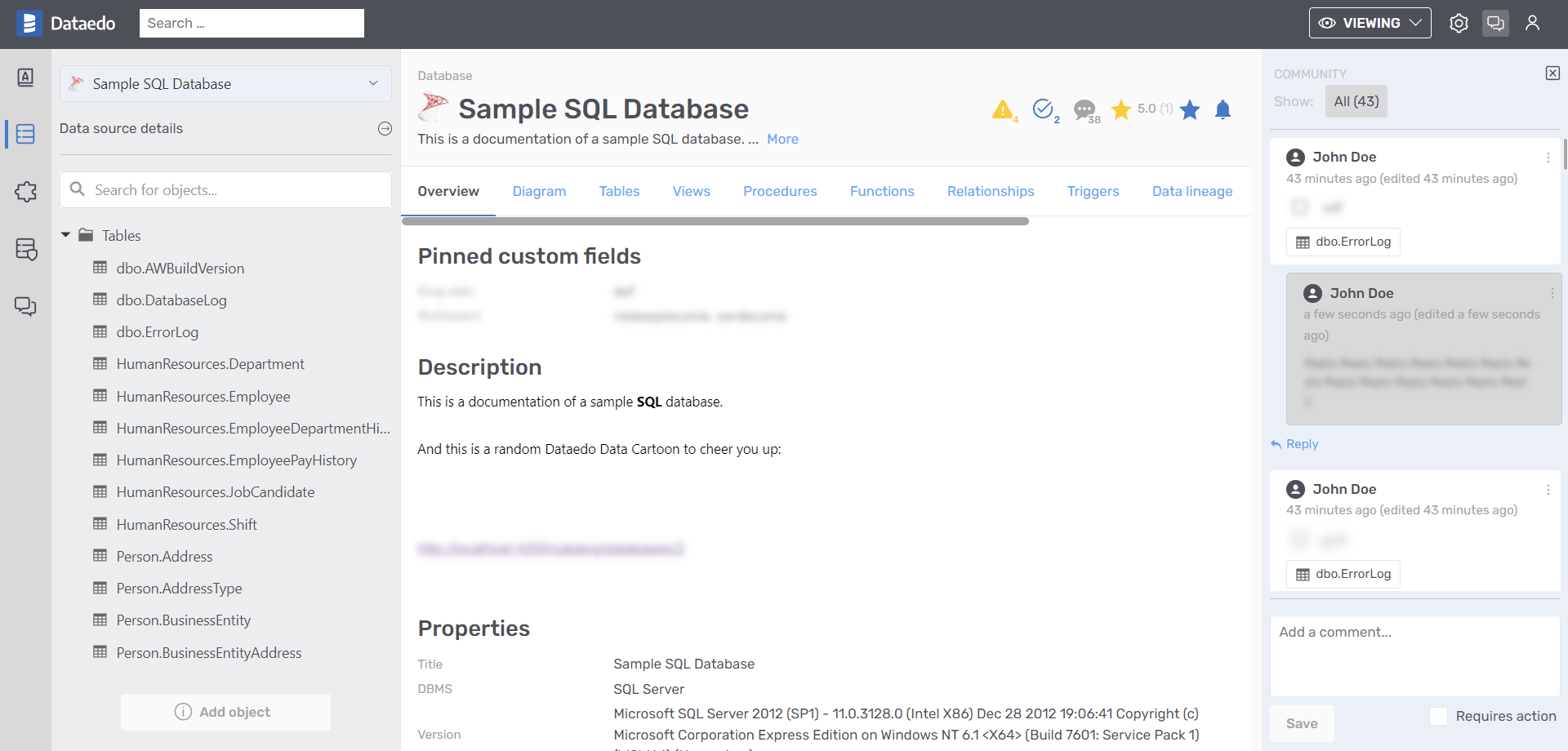
Task: Open the business glossary sidebar icon
Action: point(25,78)
